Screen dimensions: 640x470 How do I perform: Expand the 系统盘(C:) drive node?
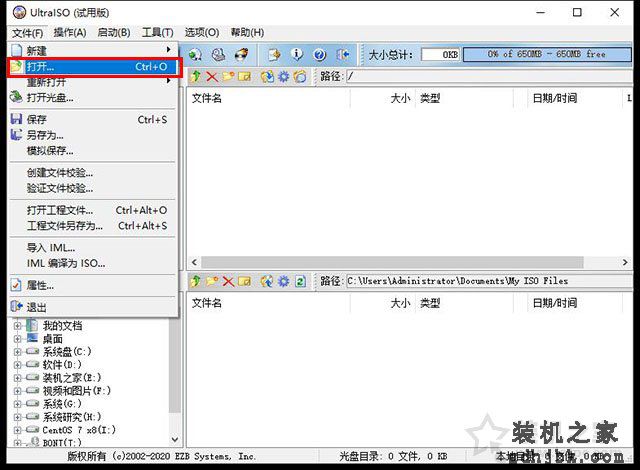pyautogui.click(x=18, y=352)
